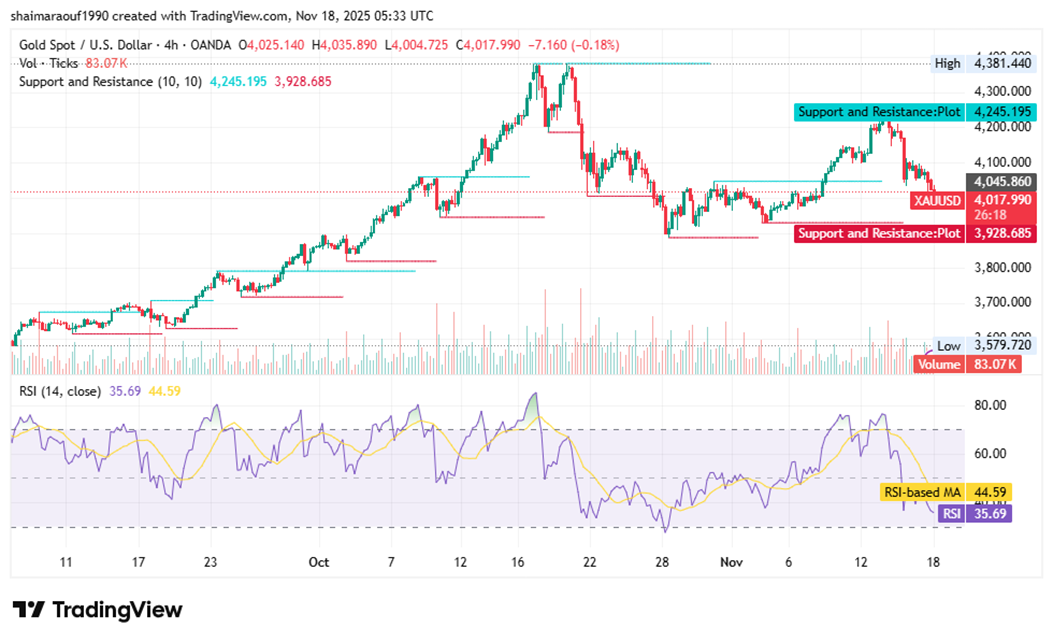
Task: Select the High price label on axis
Action: [947, 63]
